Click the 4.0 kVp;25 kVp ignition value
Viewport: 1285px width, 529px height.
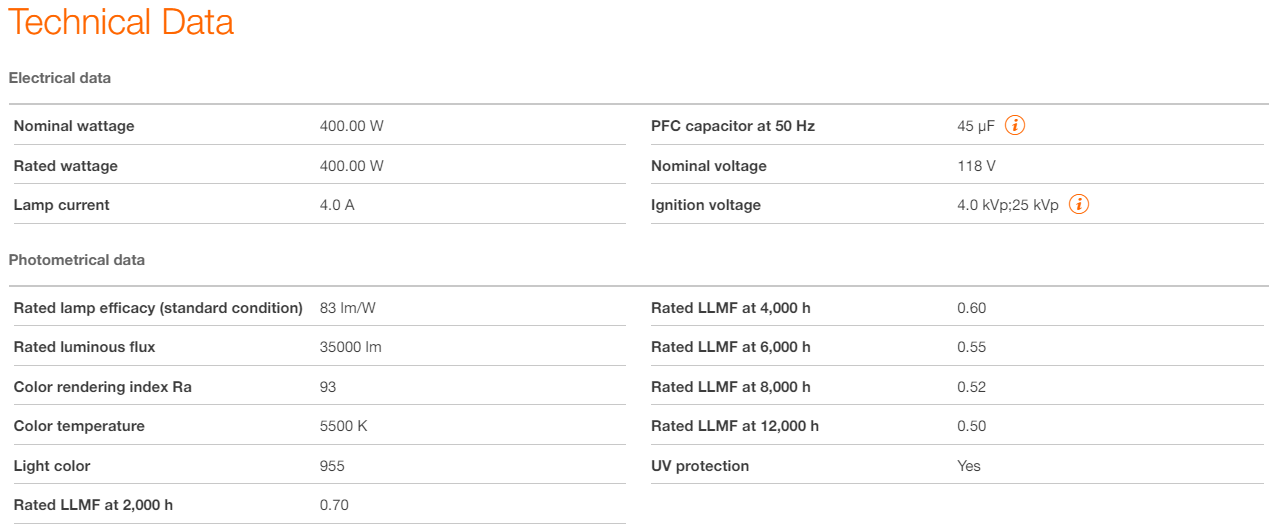pyautogui.click(x=1008, y=205)
